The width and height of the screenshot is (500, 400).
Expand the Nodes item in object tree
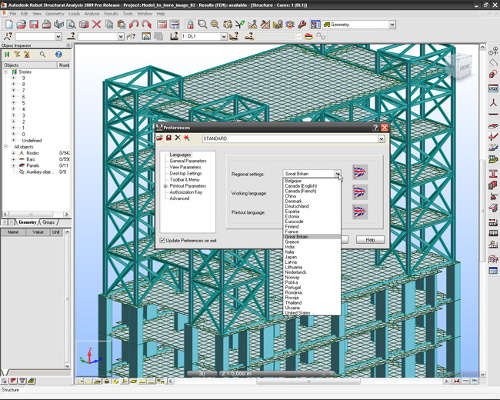tap(14, 153)
